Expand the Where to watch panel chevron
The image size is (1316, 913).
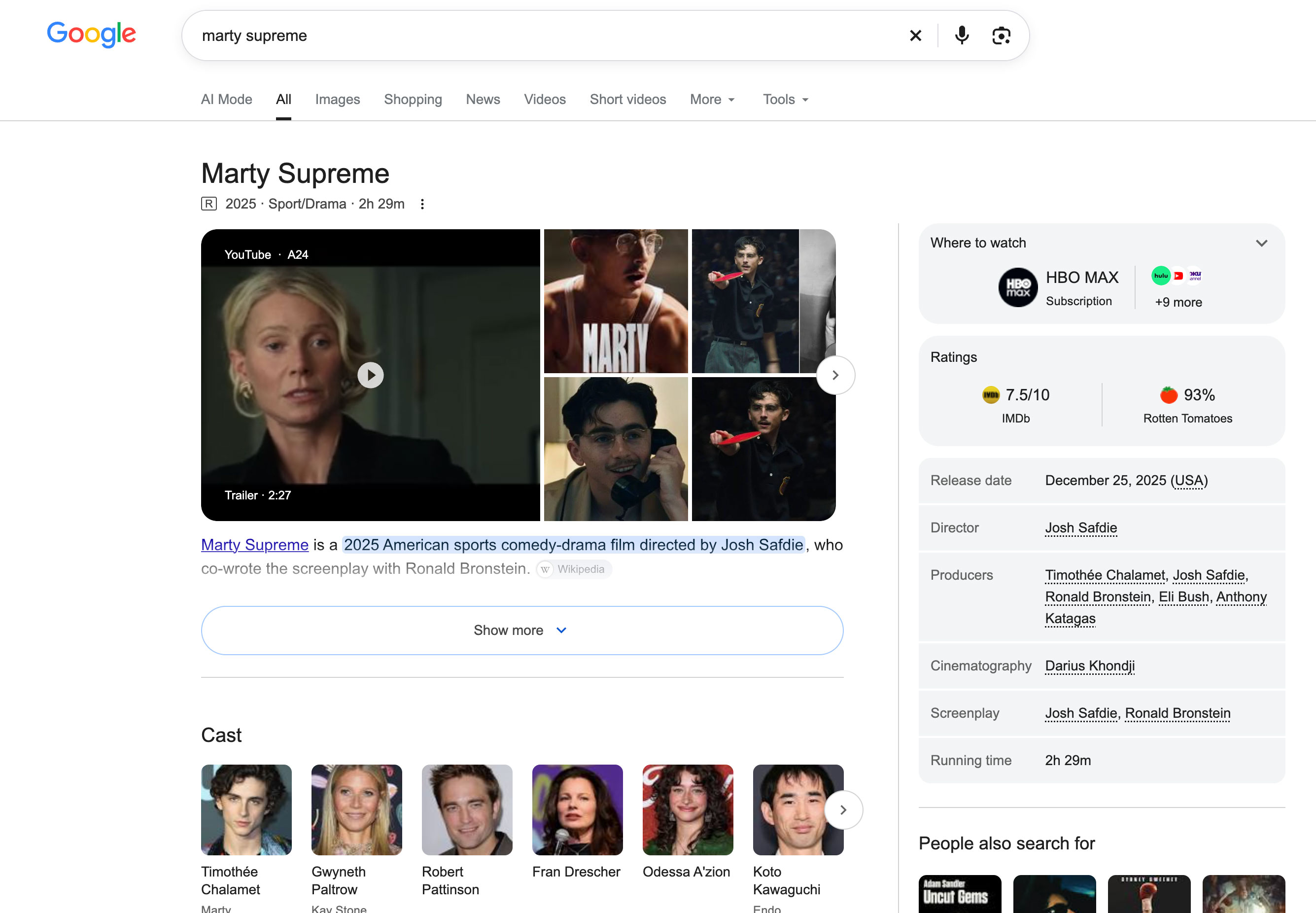click(1262, 243)
